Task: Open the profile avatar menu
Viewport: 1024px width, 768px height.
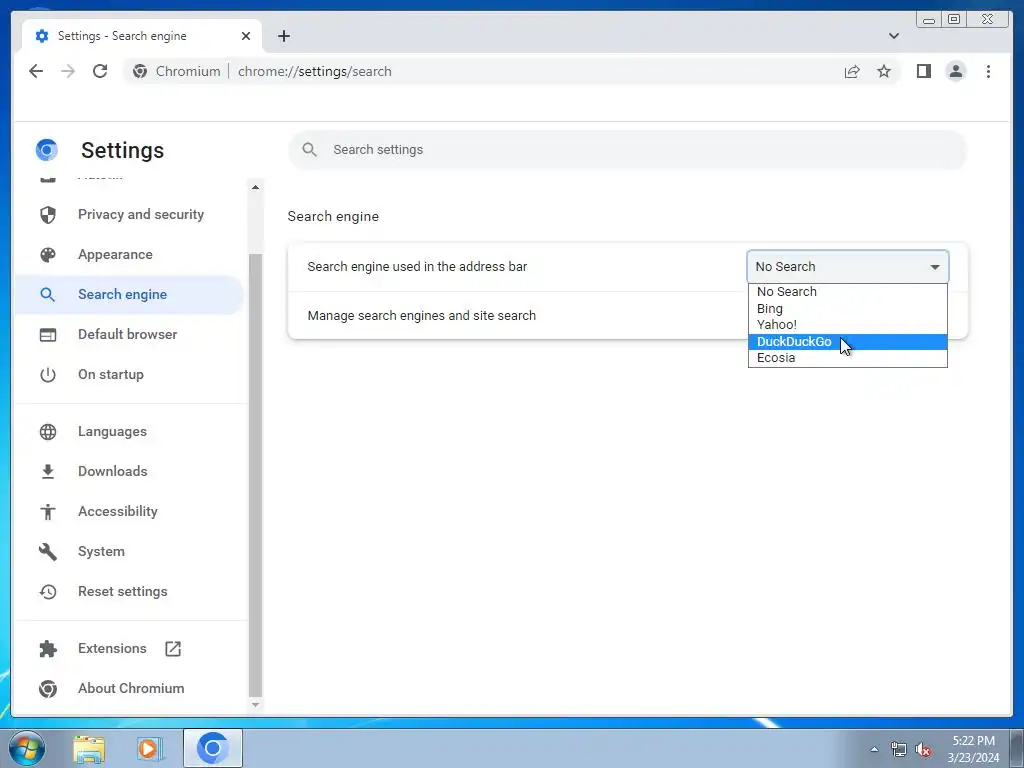Action: pos(955,71)
